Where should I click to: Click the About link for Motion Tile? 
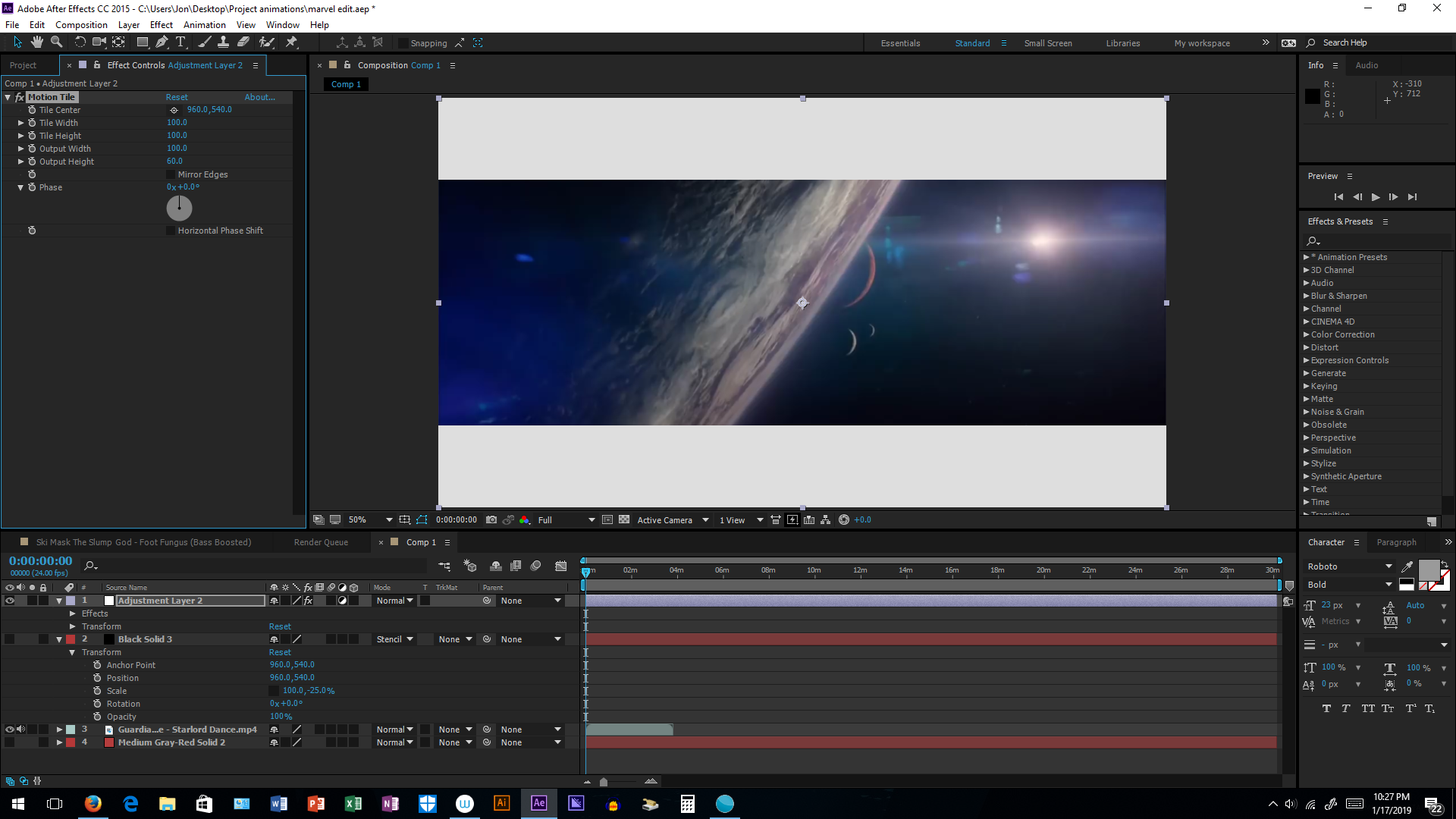[259, 97]
